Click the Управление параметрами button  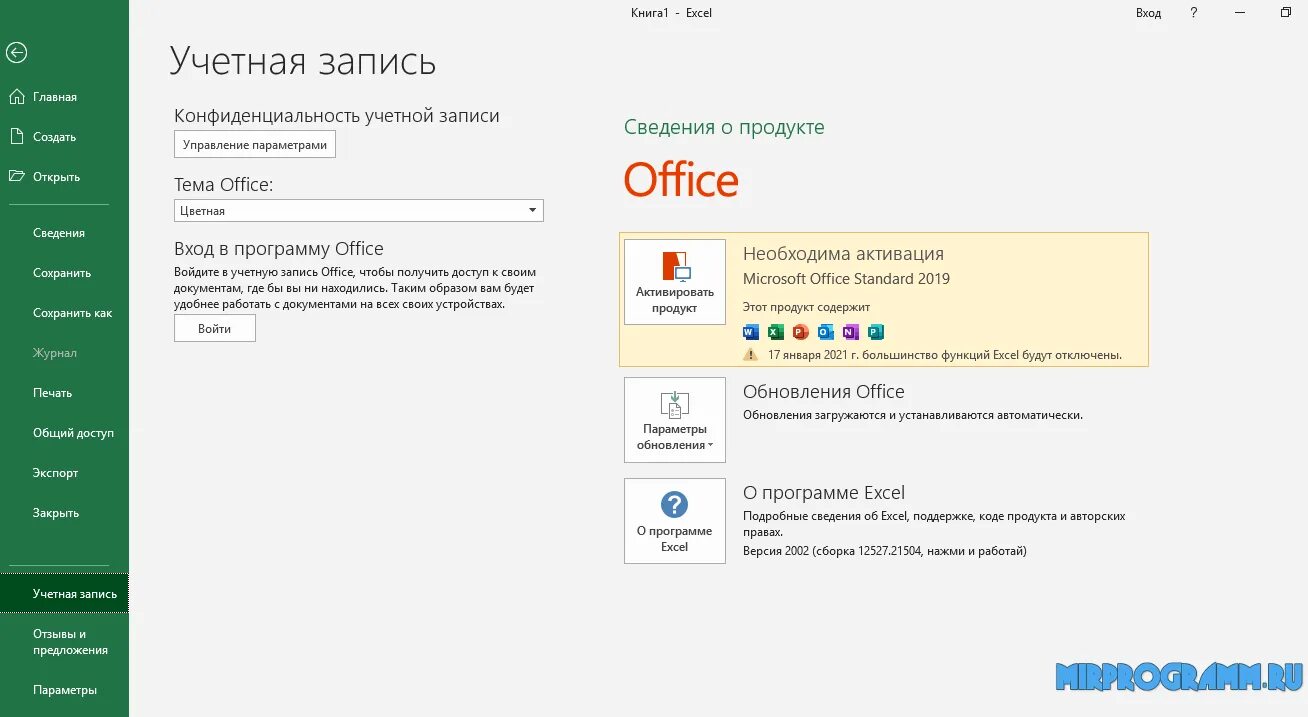pos(255,144)
